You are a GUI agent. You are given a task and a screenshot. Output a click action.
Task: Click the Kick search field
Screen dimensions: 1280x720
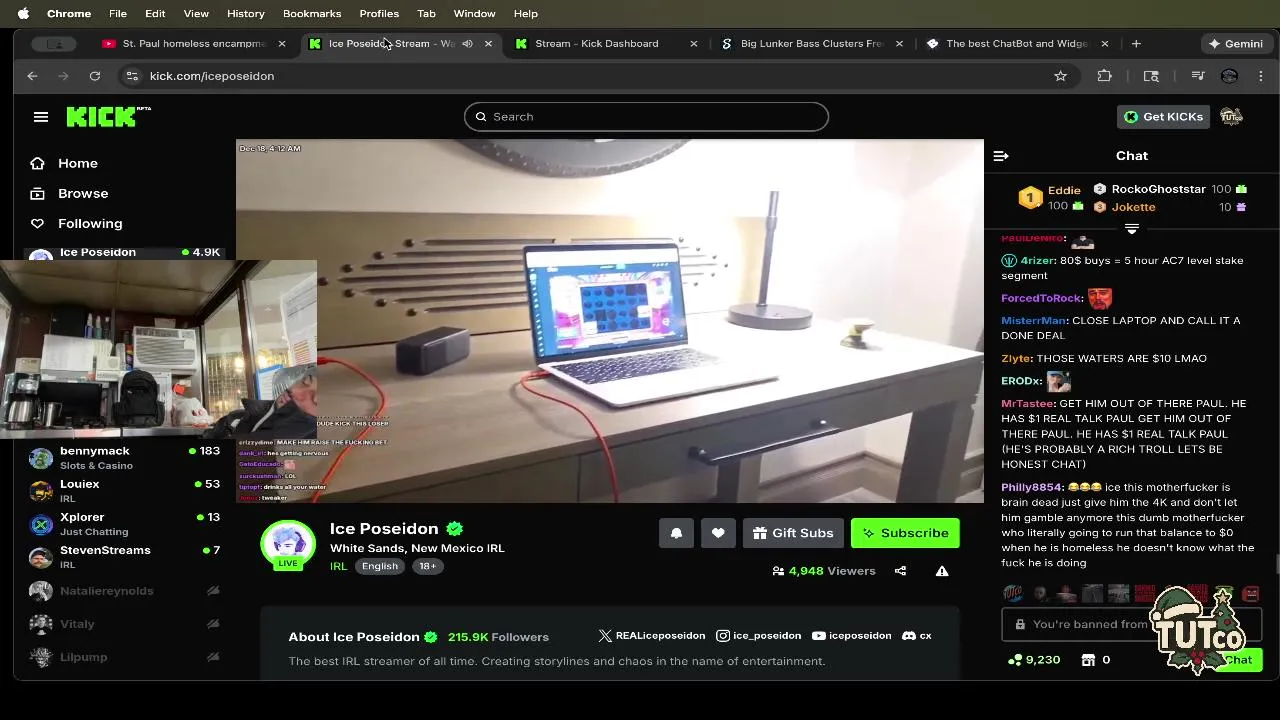[646, 117]
